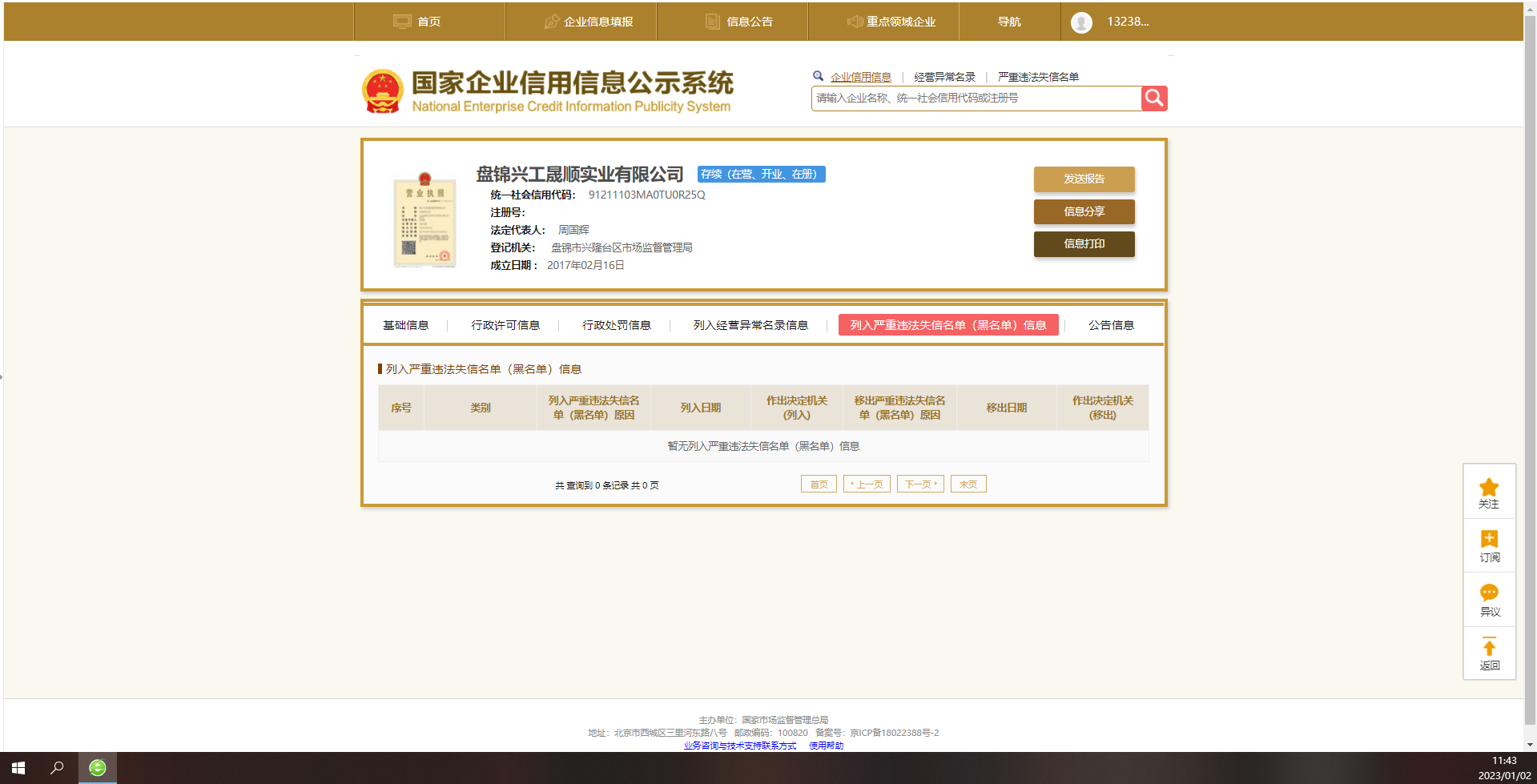
Task: Select the 列入严重违法失信名单（黑名单）信息 tab
Action: pos(948,325)
